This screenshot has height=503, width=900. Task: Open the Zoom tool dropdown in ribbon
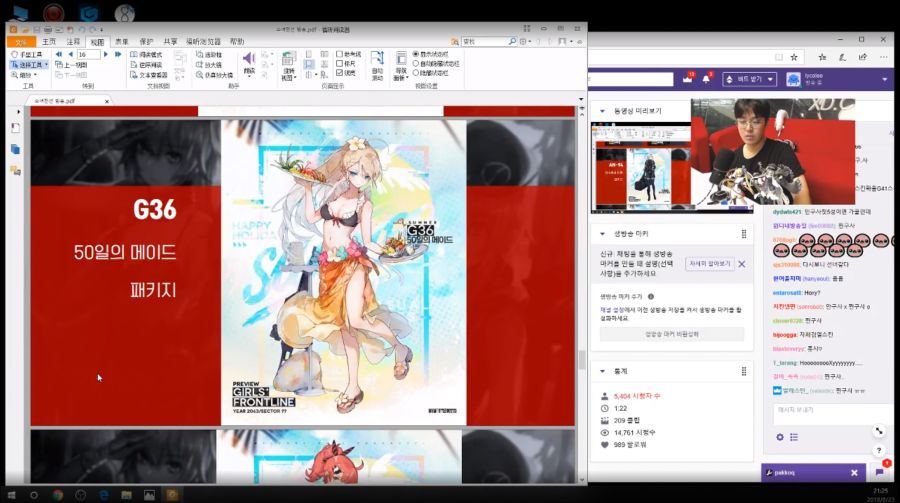24,75
